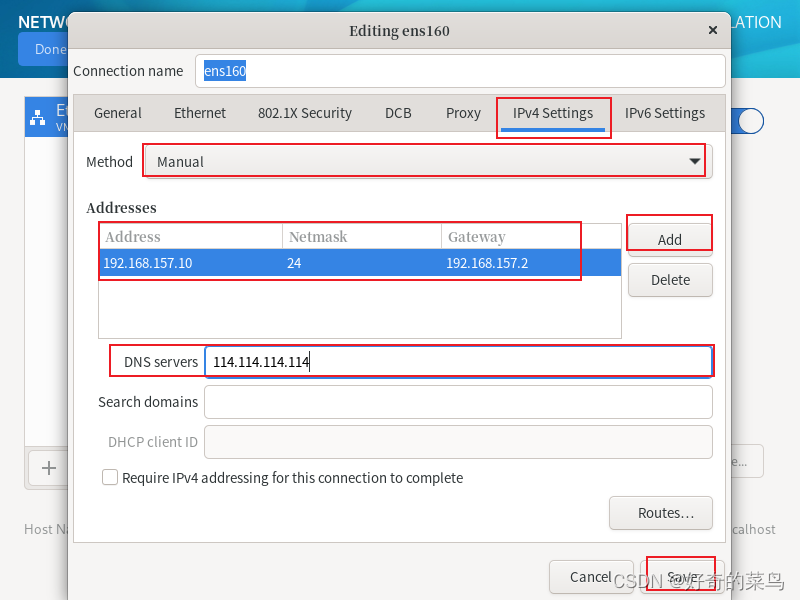Click the netmask cell 24
800x600 pixels.
click(294, 263)
